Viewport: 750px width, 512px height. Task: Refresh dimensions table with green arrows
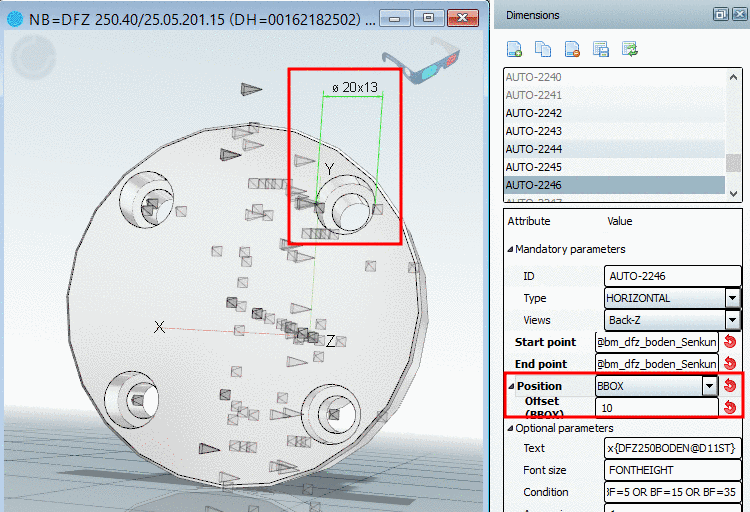click(x=630, y=49)
